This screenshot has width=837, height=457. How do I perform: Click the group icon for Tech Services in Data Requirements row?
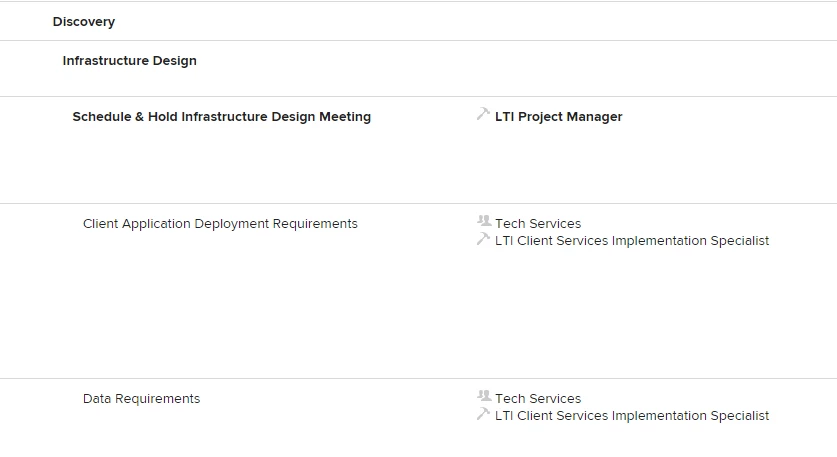coord(484,397)
